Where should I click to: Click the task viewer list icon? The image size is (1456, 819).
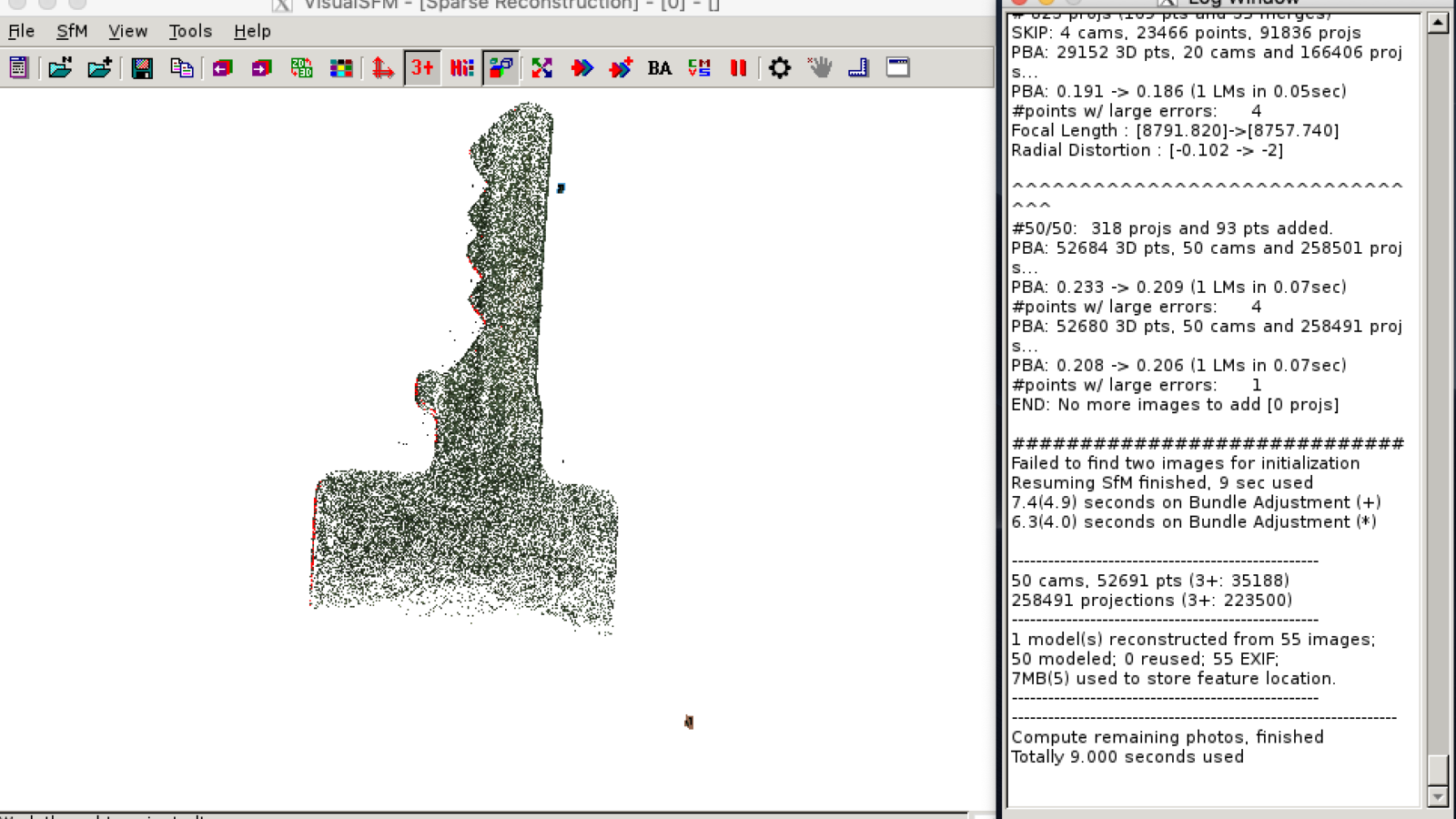(19, 67)
